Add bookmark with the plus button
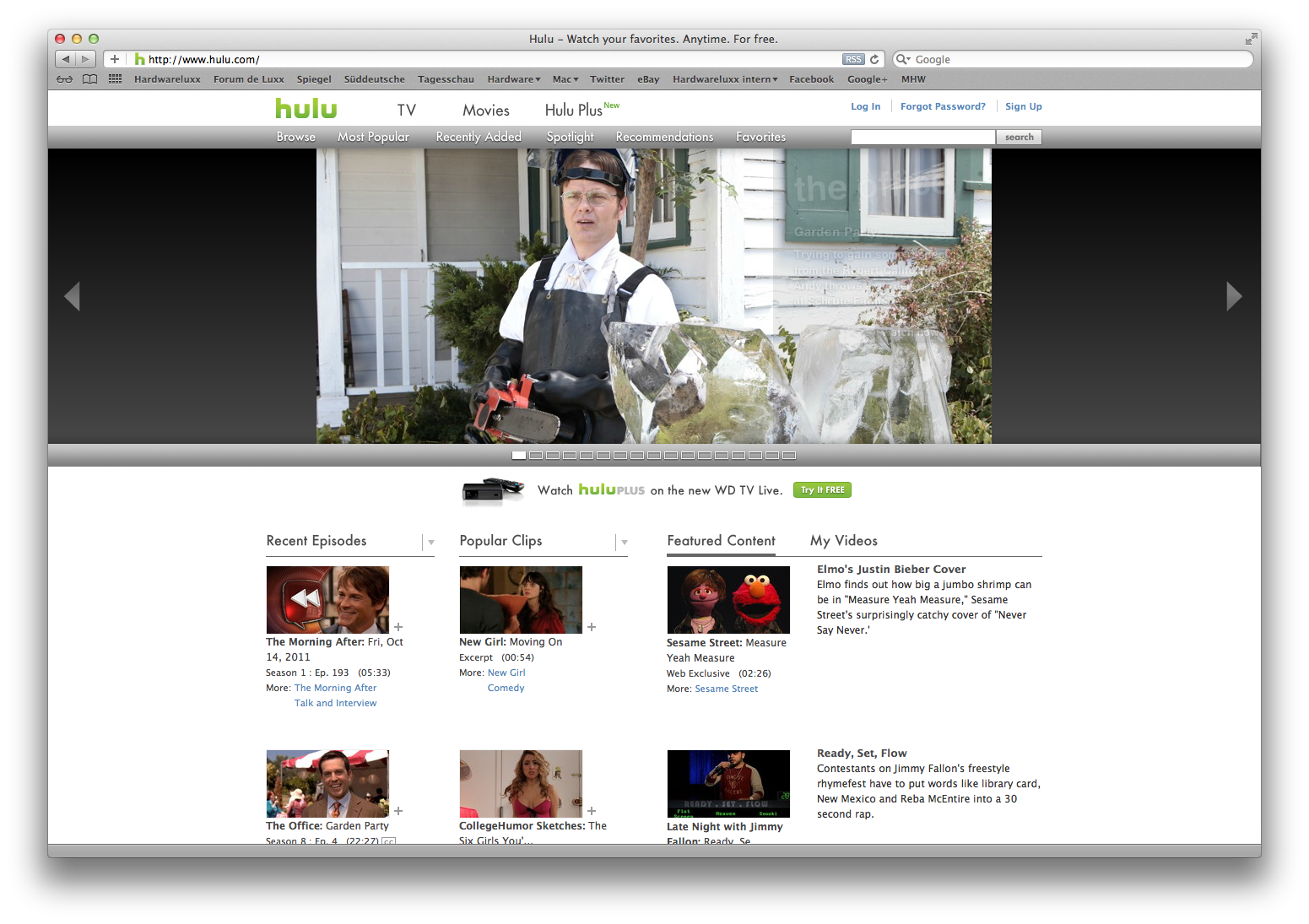1309x924 pixels. [115, 59]
